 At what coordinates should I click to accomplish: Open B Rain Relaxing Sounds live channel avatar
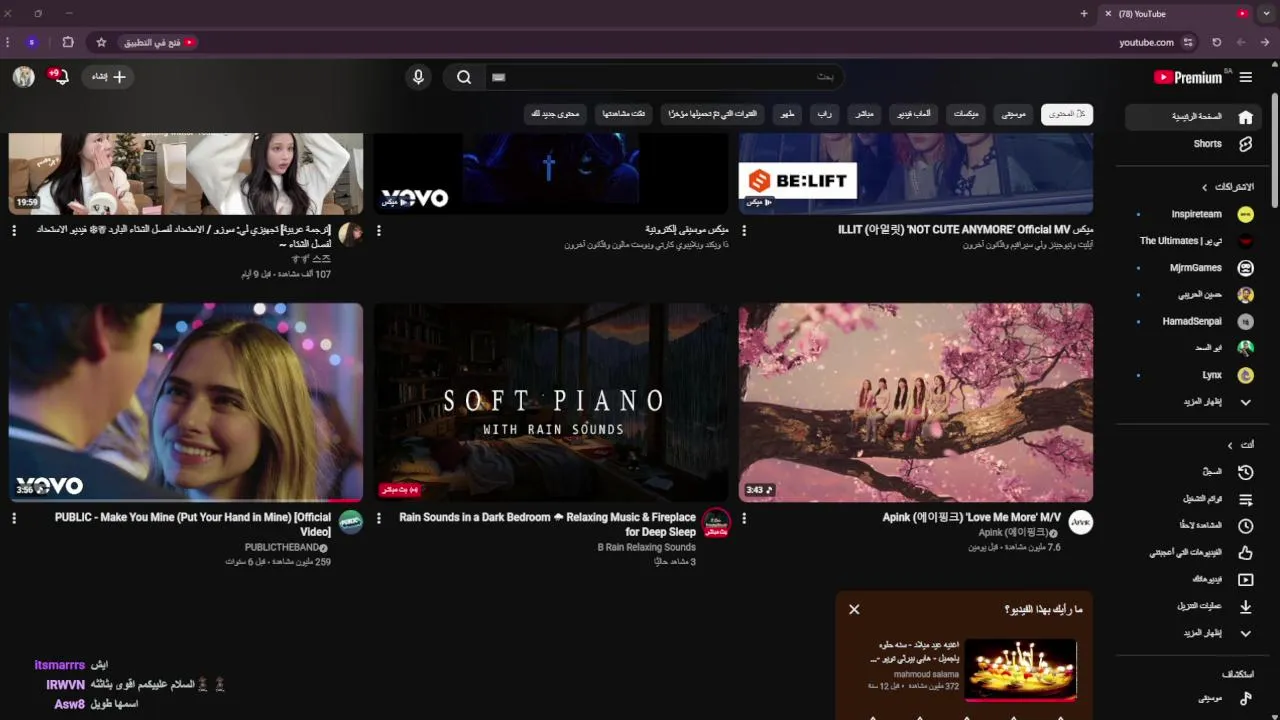point(716,522)
